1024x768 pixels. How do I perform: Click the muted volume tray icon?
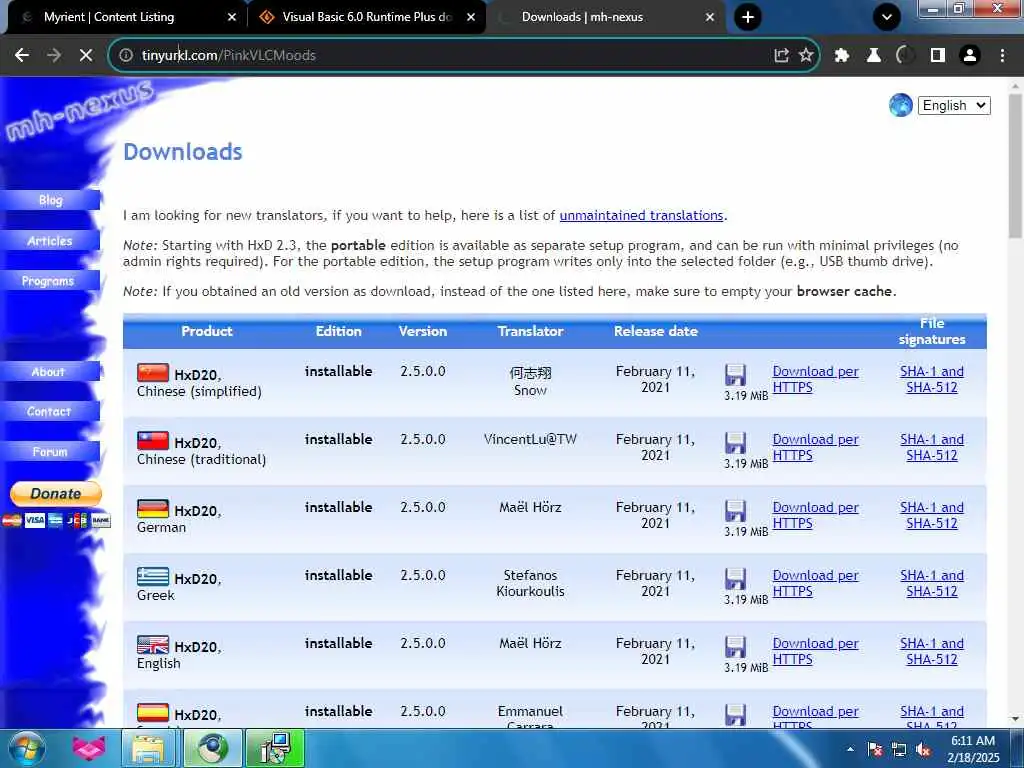click(x=923, y=749)
